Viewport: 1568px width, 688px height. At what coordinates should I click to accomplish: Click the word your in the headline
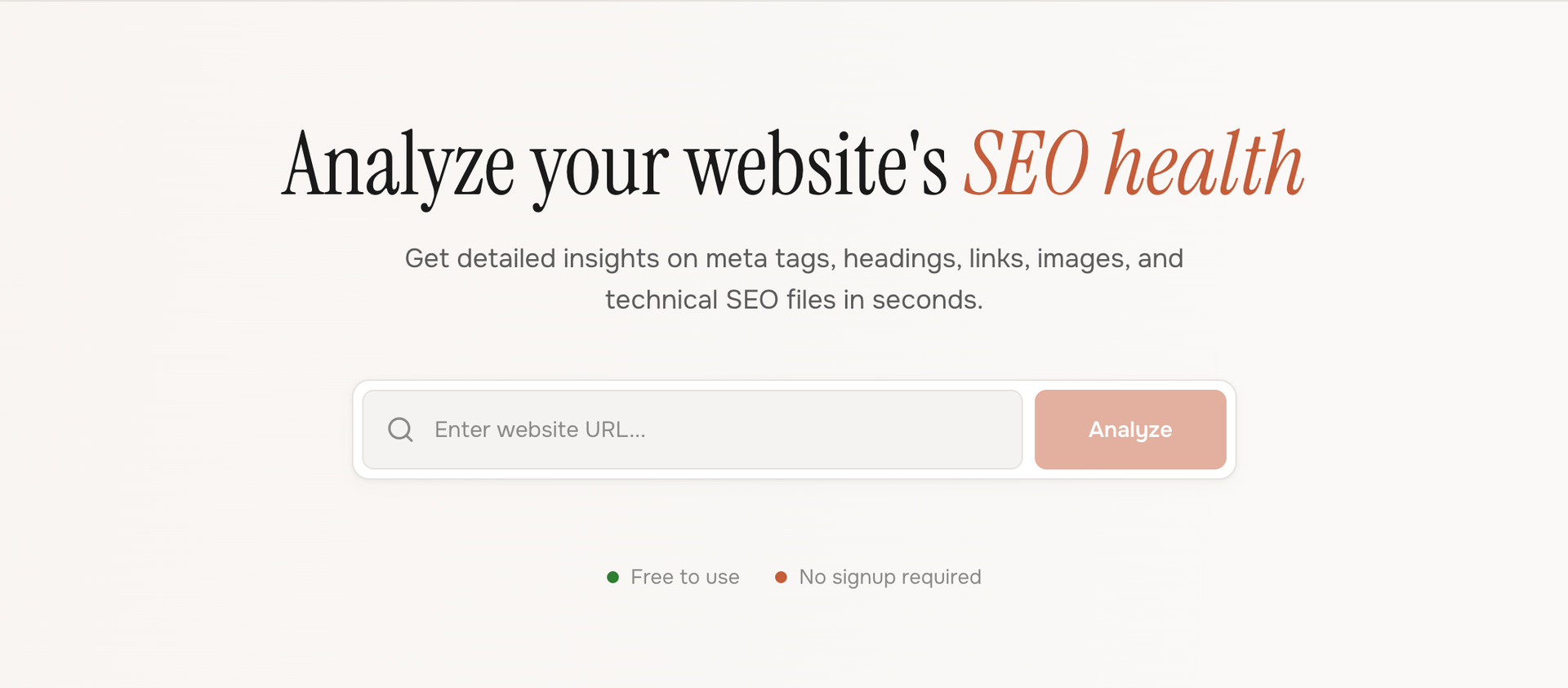tap(600, 166)
